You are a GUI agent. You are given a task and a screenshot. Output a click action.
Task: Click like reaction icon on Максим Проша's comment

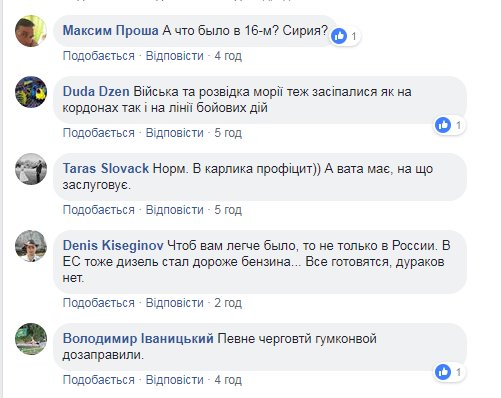point(339,36)
